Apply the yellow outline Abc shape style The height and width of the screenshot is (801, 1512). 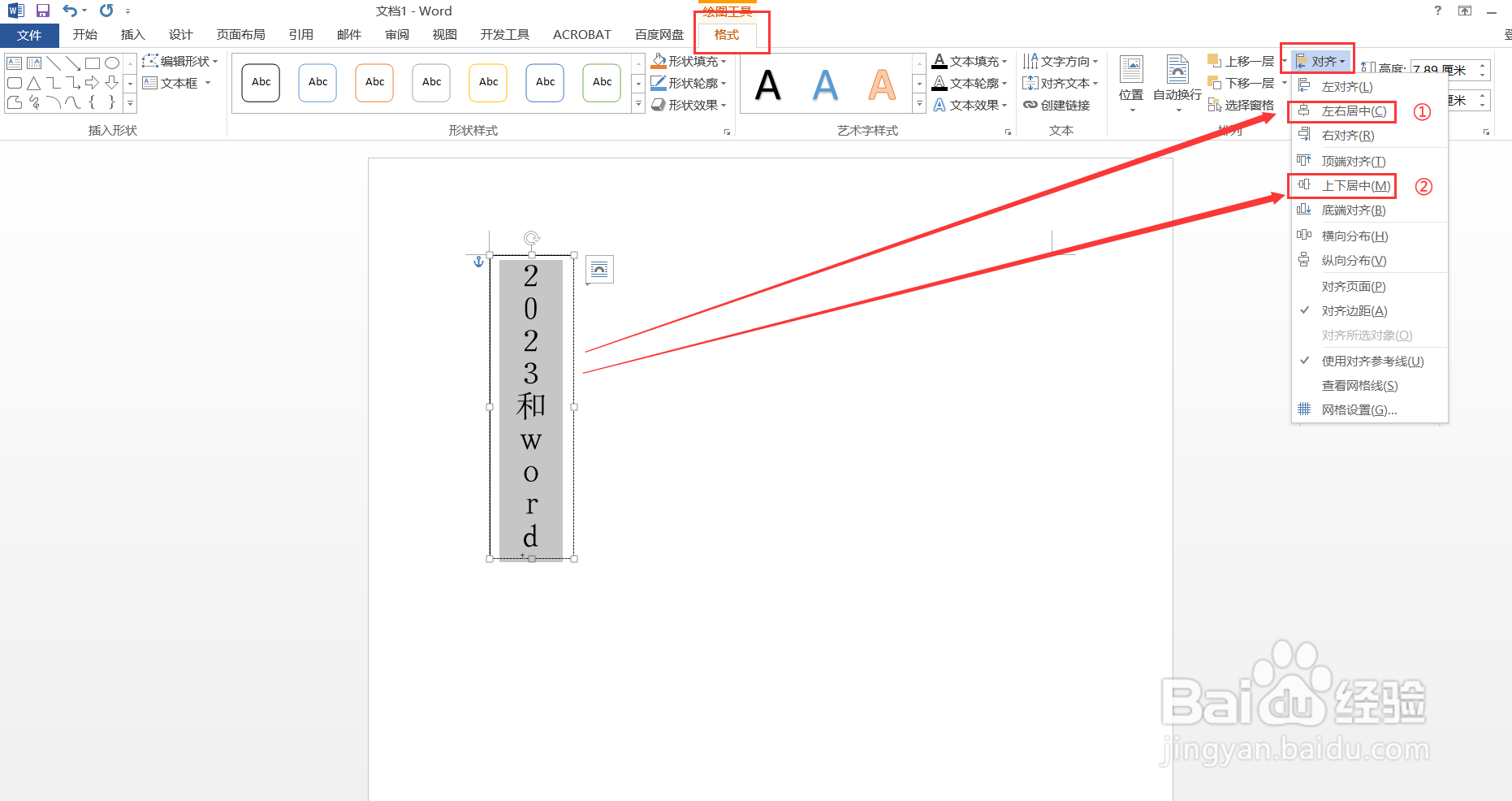(488, 83)
